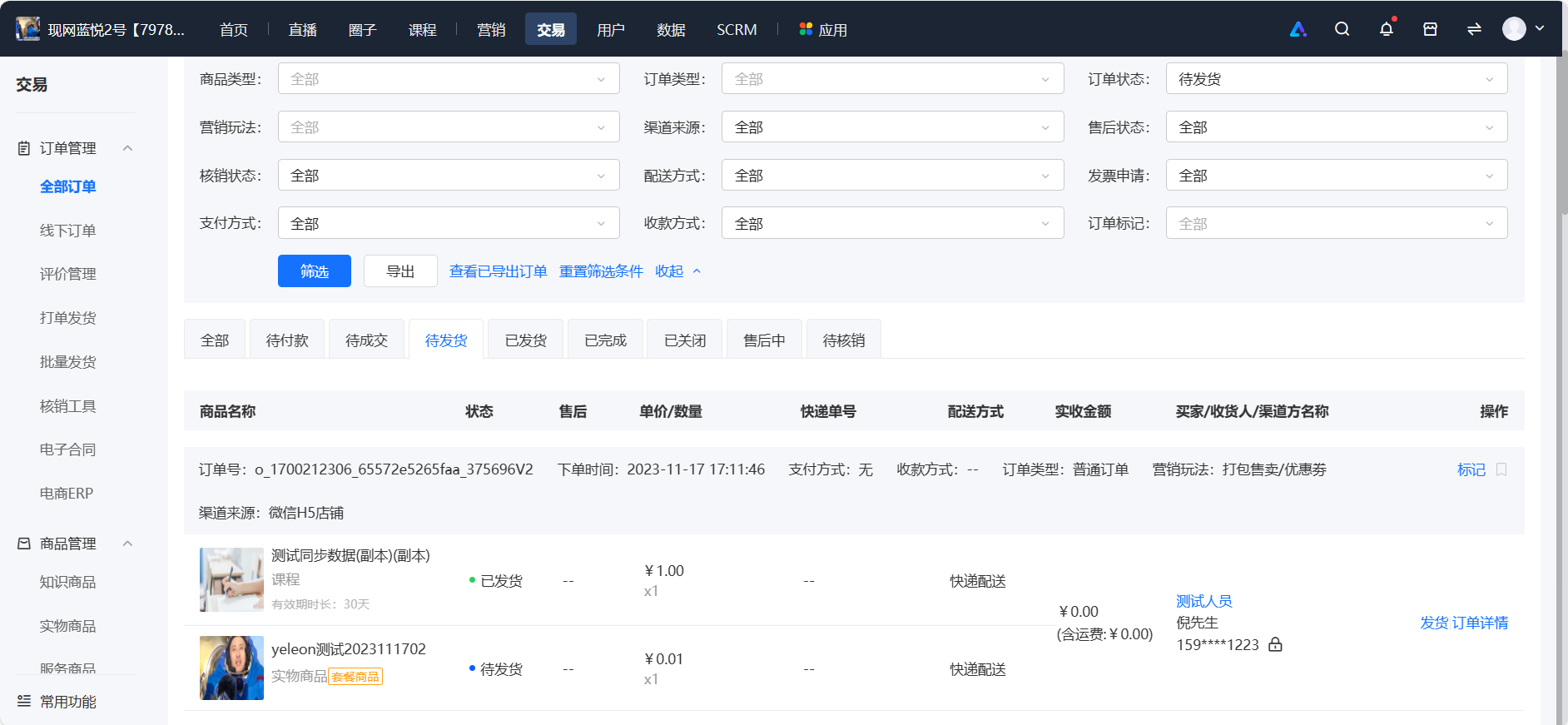Open the 收款方式 dropdown
Screen dimensions: 1568x725
point(892,223)
